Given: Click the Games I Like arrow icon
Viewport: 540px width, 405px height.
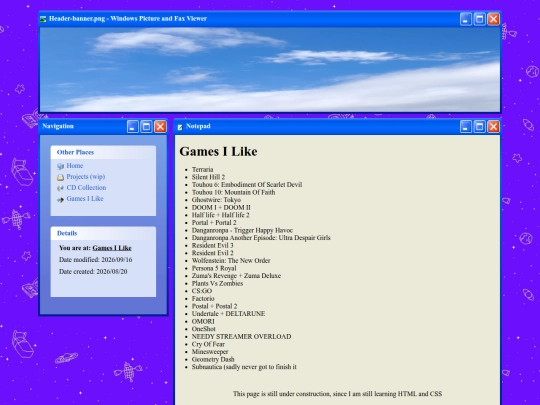Looking at the screenshot, I should [60, 199].
